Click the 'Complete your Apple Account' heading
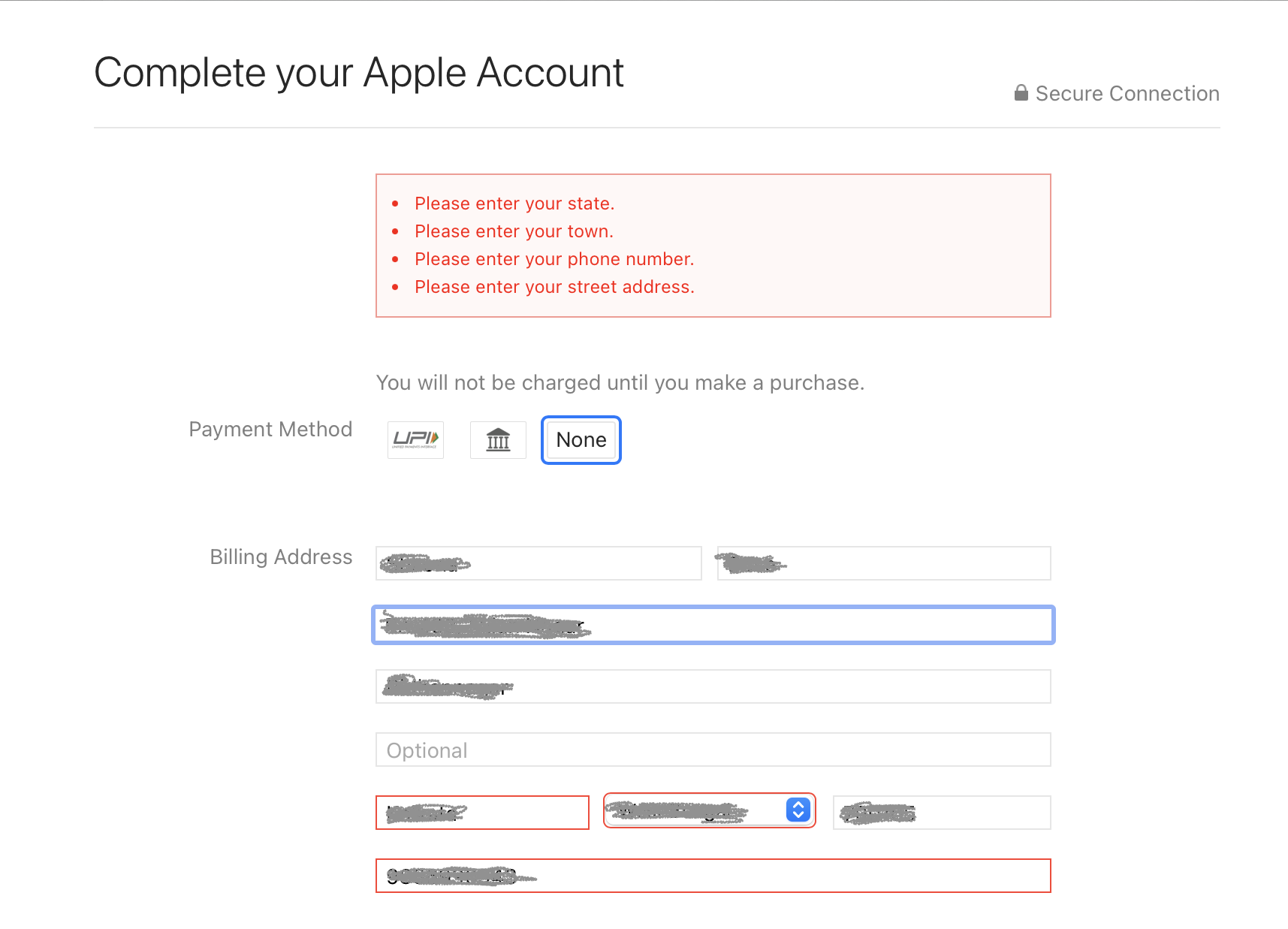Screen dimensions: 1288x929 tap(359, 73)
